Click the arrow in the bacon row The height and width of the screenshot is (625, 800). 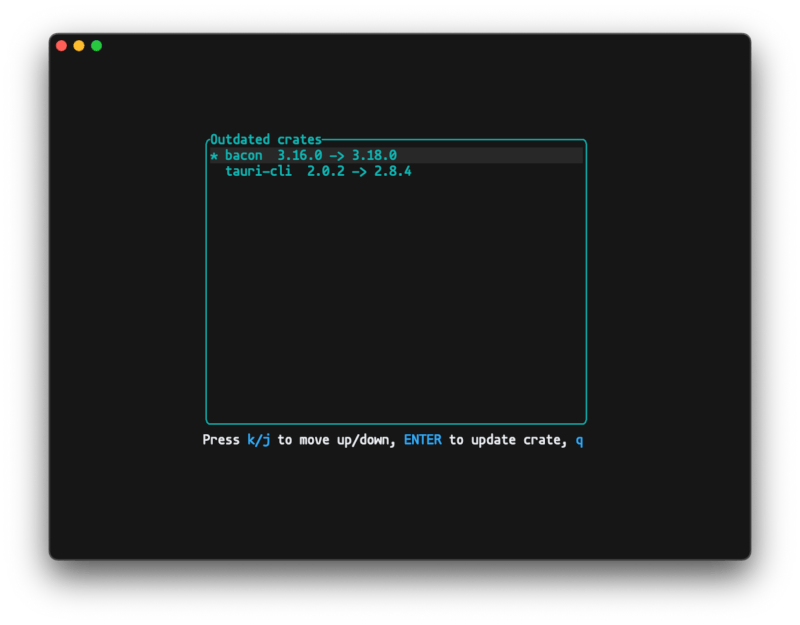point(337,156)
